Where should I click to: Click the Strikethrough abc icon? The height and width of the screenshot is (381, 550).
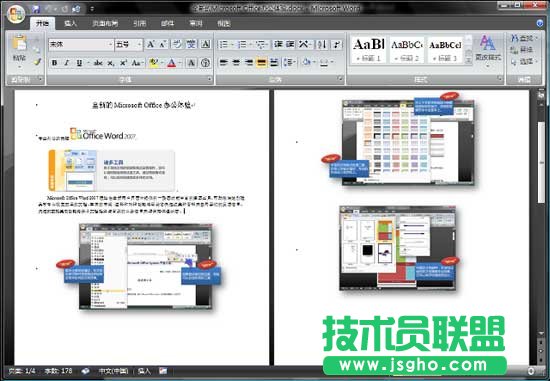(98, 63)
